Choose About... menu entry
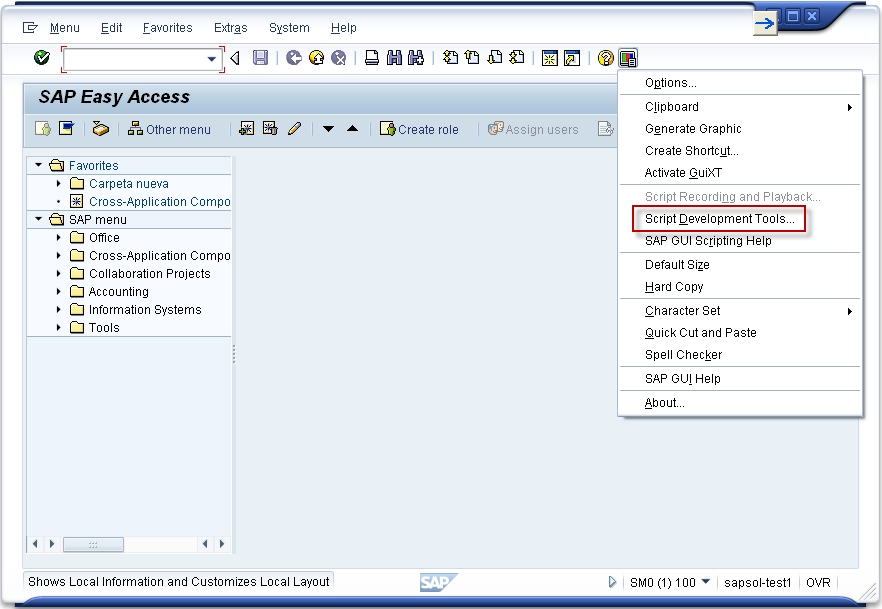Screen dimensions: 882x609 point(740,403)
